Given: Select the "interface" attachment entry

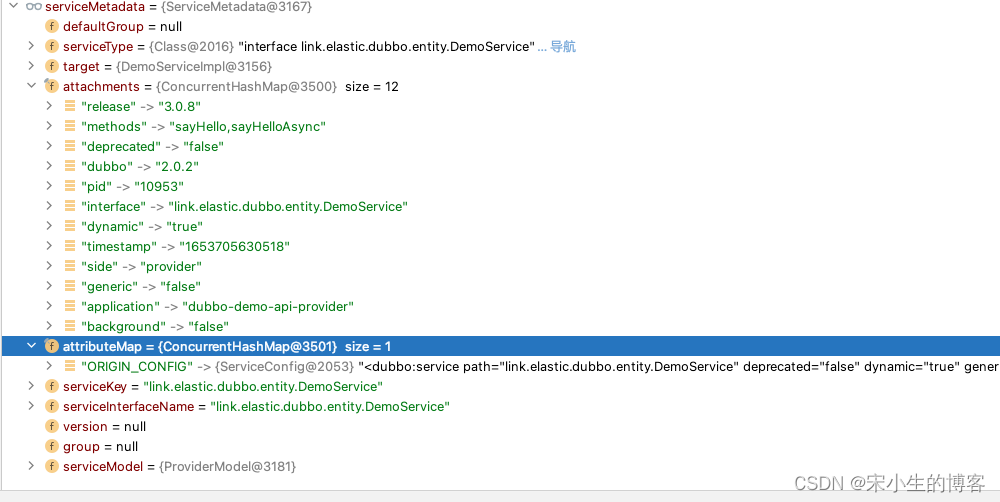Looking at the screenshot, I should (x=243, y=207).
